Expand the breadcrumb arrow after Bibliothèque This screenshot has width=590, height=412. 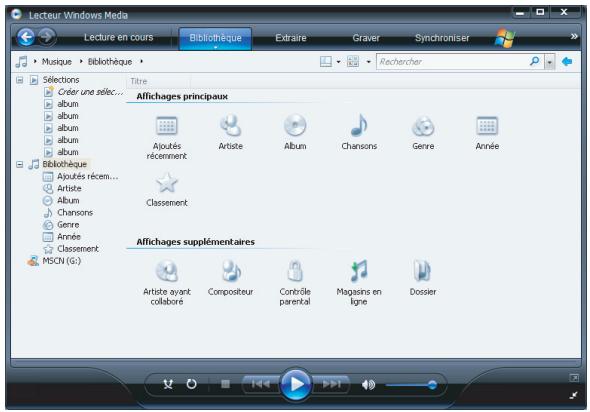141,61
